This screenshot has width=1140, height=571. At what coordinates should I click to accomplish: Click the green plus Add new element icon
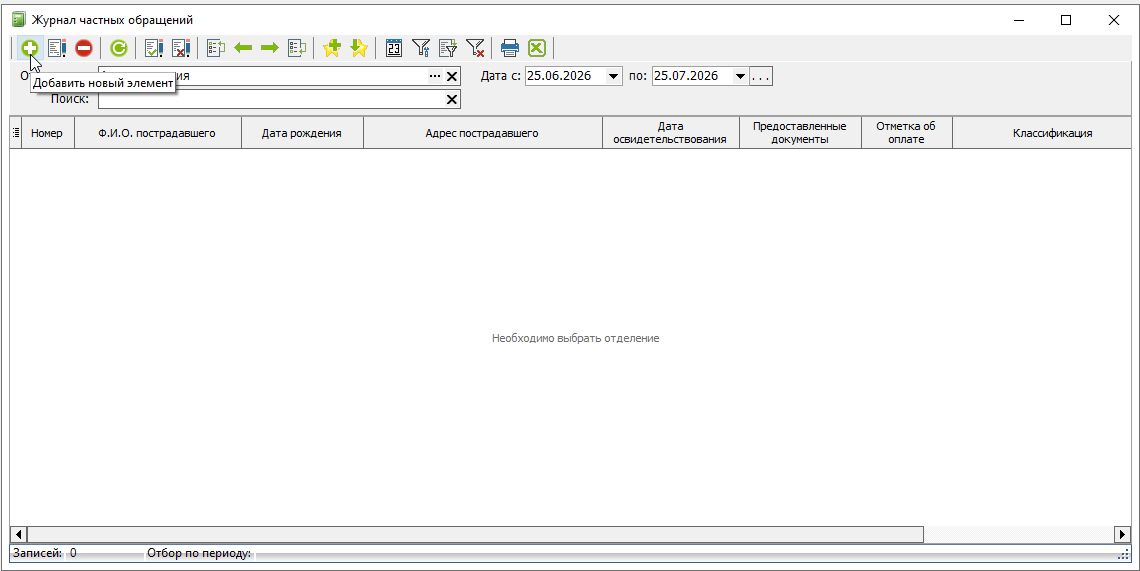coord(29,49)
